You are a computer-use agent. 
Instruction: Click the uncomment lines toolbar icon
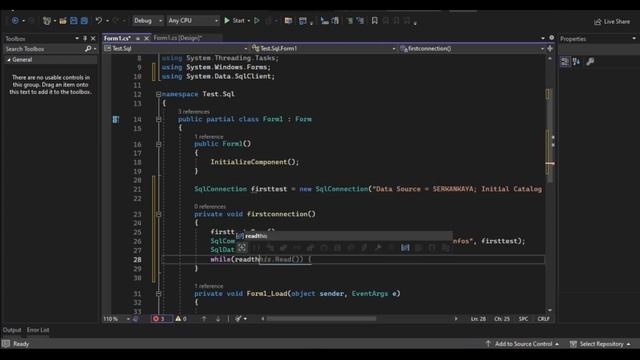click(360, 20)
